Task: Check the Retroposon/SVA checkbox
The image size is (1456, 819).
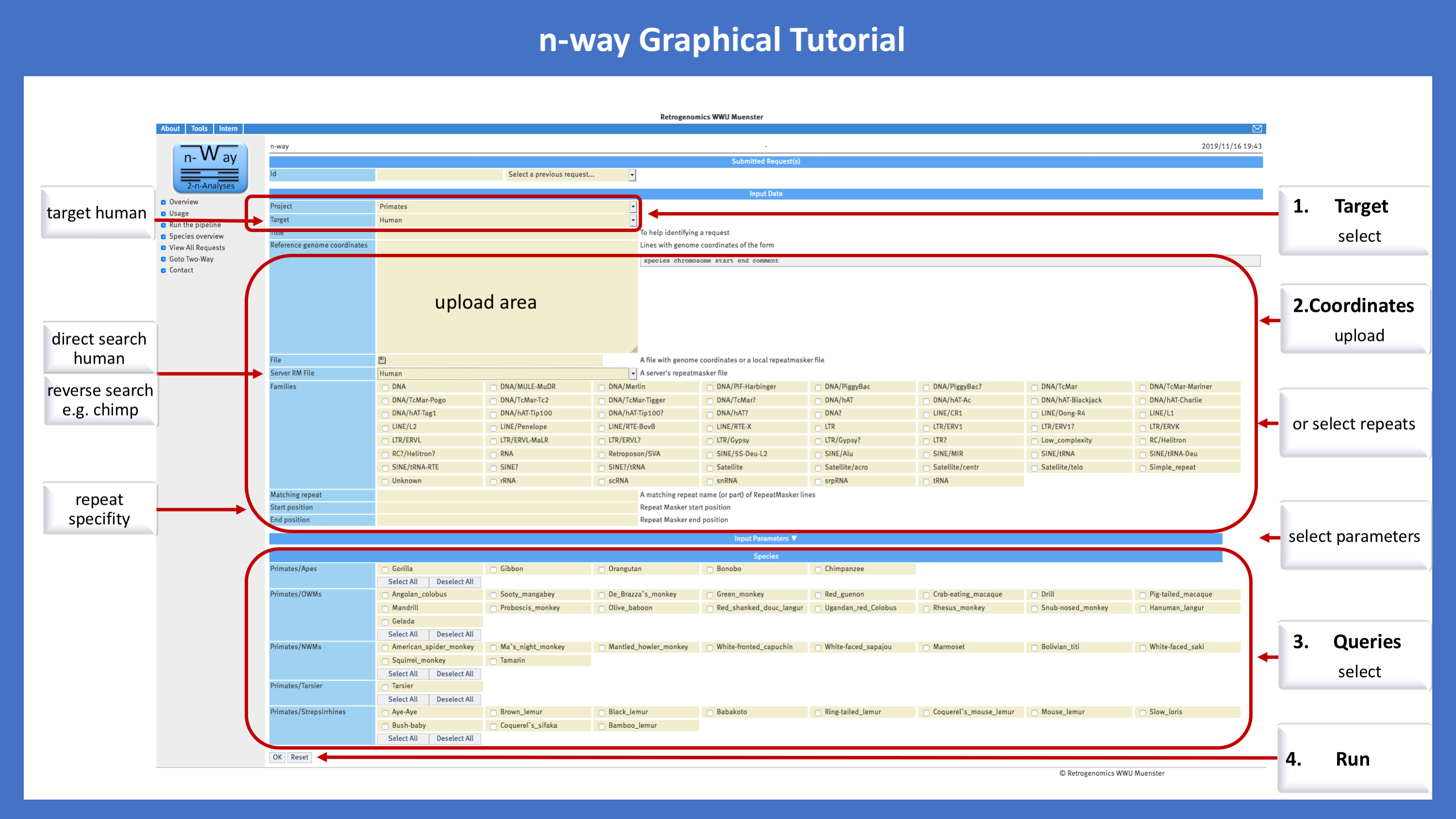Action: click(602, 455)
